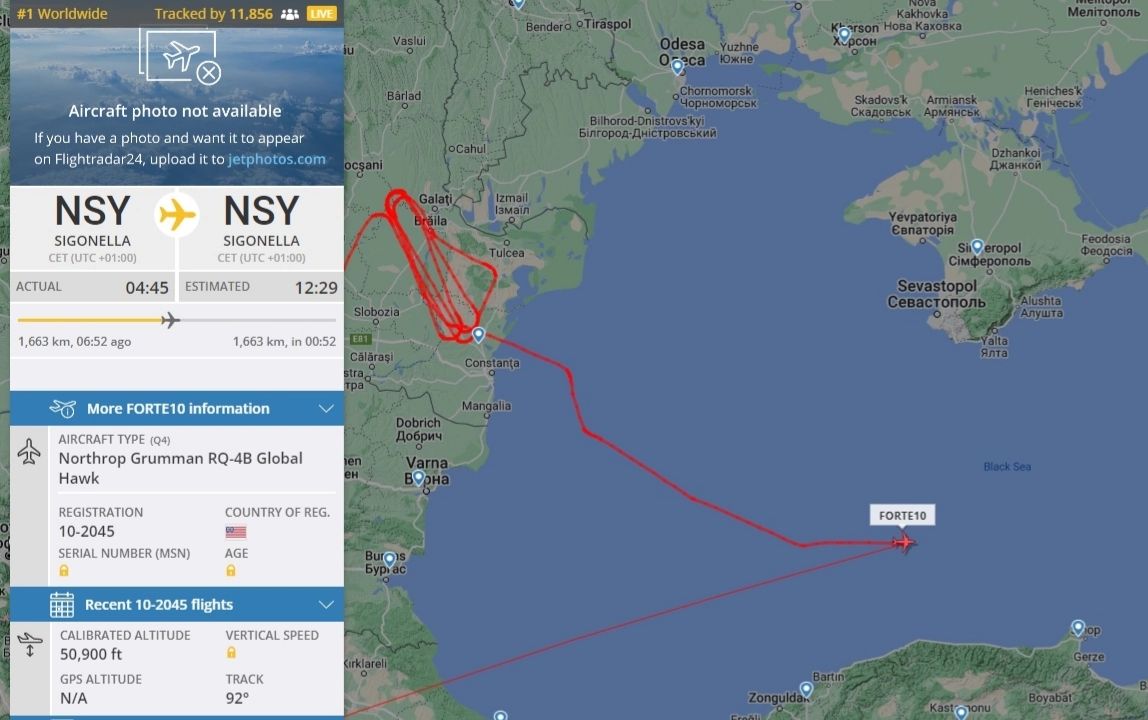The height and width of the screenshot is (720, 1148).
Task: Click the chevron beside More FORTE10 information
Action: 326,409
